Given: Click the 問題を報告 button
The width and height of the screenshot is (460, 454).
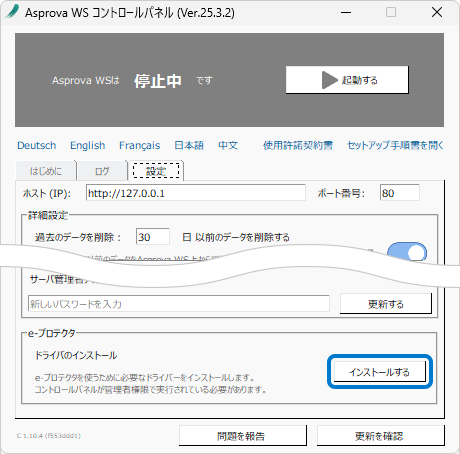Looking at the screenshot, I should point(242,436).
